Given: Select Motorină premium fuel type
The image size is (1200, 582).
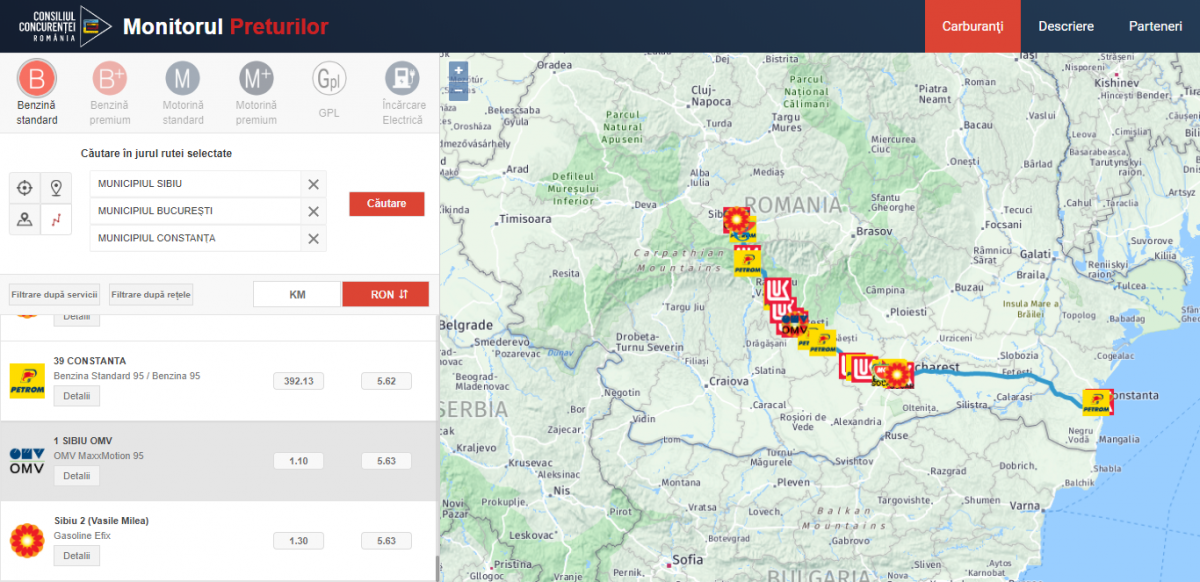Looking at the screenshot, I should click(x=256, y=93).
